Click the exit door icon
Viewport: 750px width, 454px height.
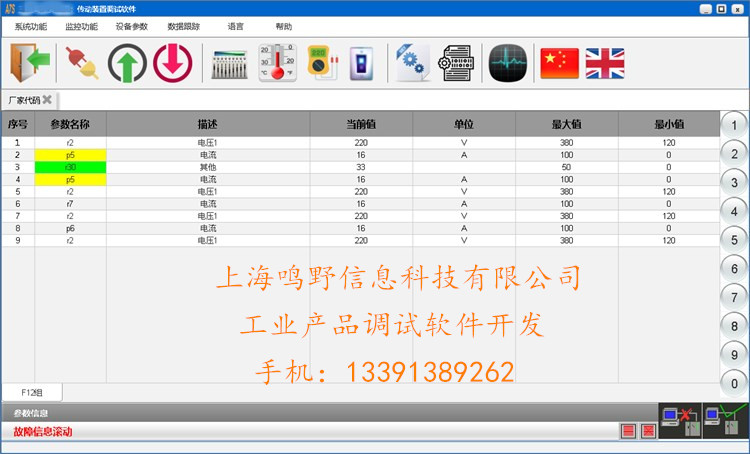30,63
